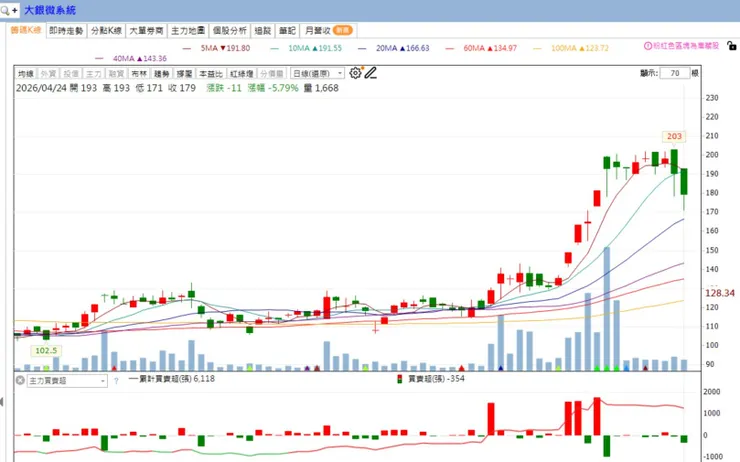Screen dimensions: 740x462
Task: Click the 5MA 191.80 legend entry
Action: (216, 48)
